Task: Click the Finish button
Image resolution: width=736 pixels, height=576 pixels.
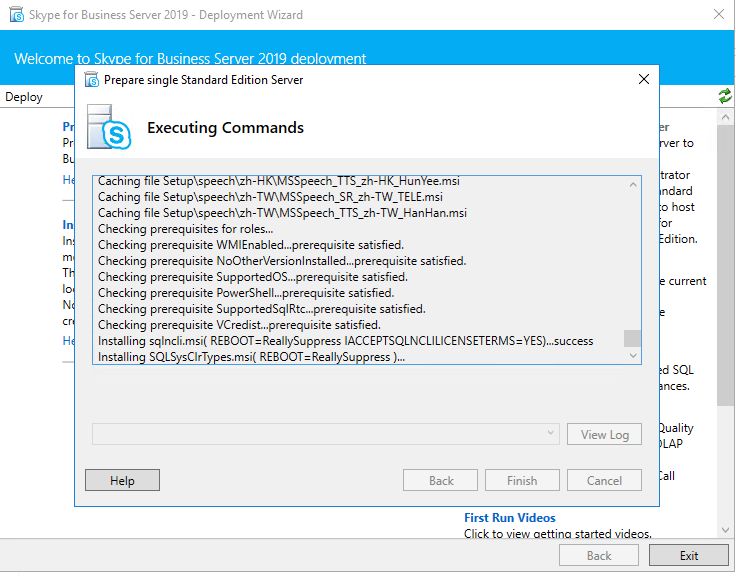Action: (522, 480)
